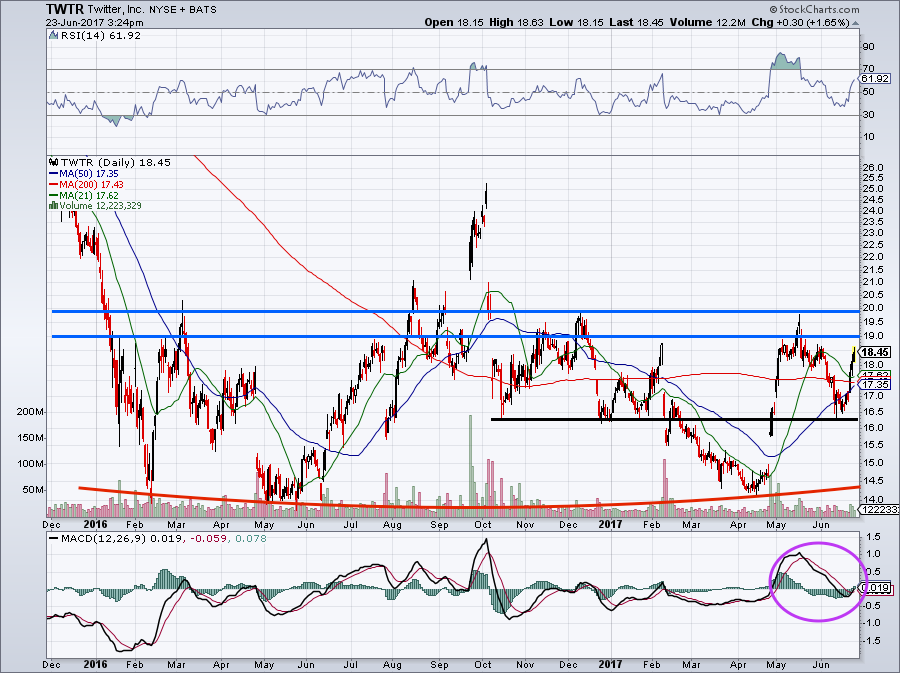Click the 1.5 label on the MACD axis
The image size is (900, 673).
coord(874,536)
